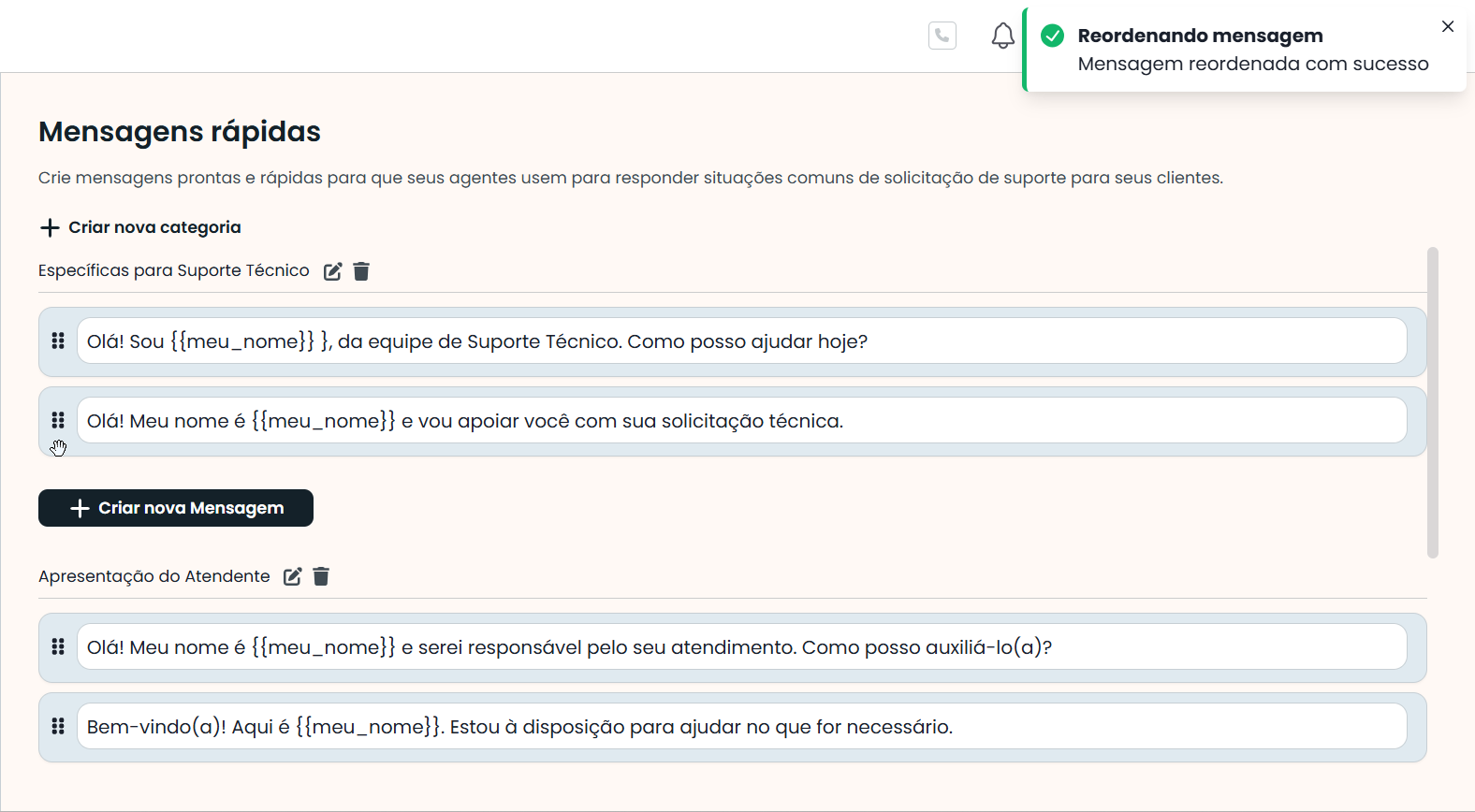Click the phone call icon in header
Viewport: 1475px width, 812px height.
point(942,36)
